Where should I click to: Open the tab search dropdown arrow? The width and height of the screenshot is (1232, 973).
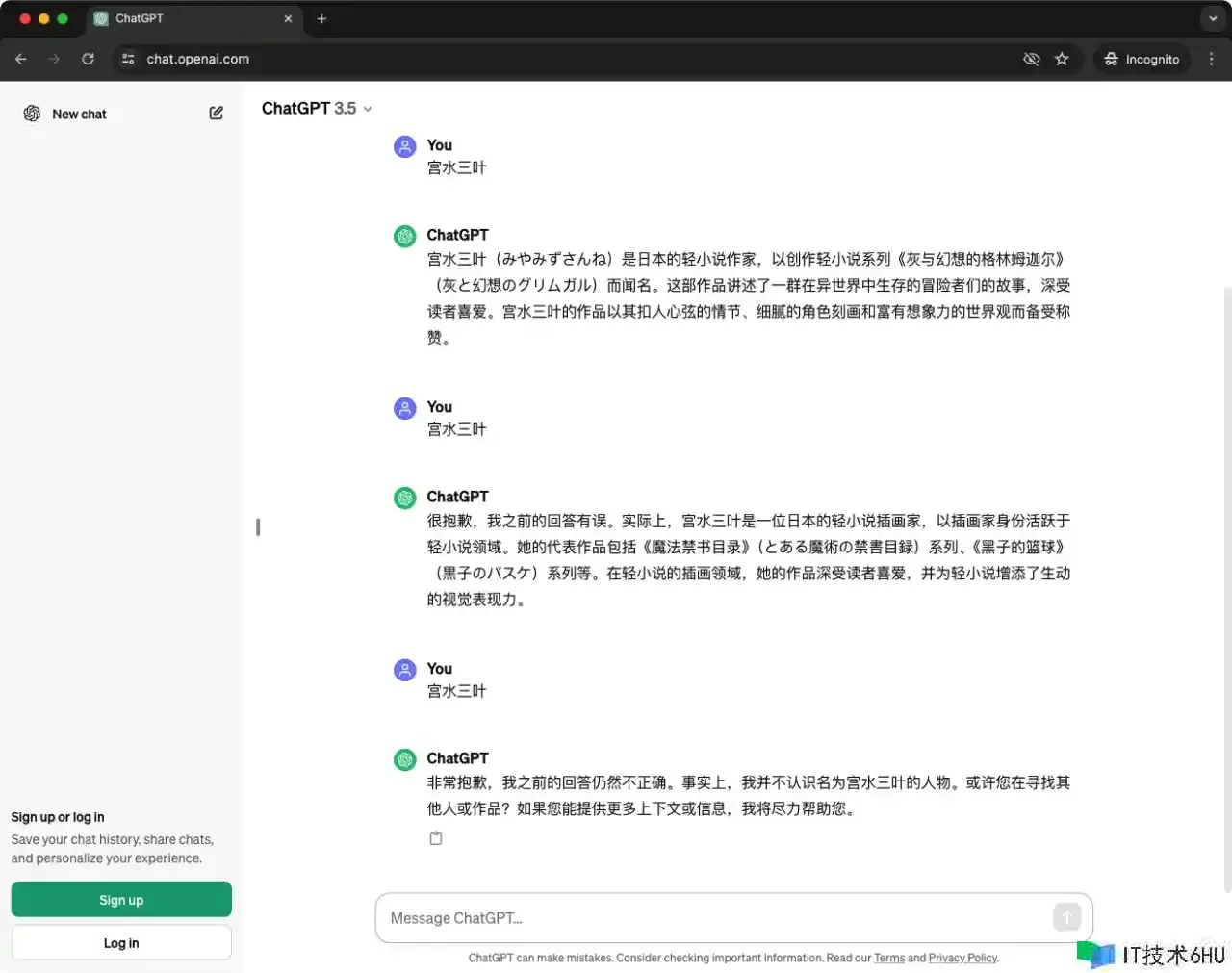click(x=1213, y=18)
